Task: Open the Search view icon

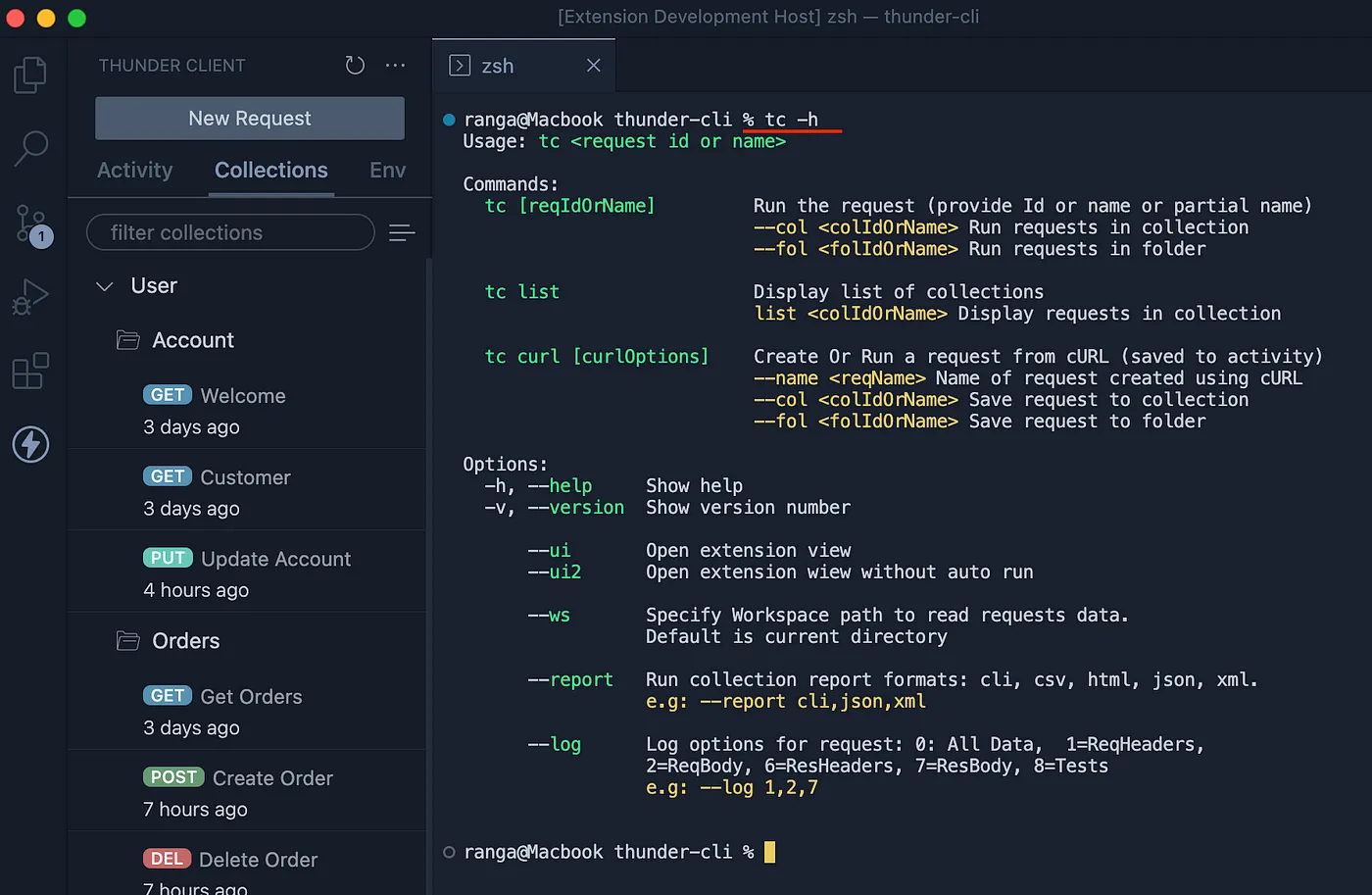Action: pyautogui.click(x=31, y=148)
